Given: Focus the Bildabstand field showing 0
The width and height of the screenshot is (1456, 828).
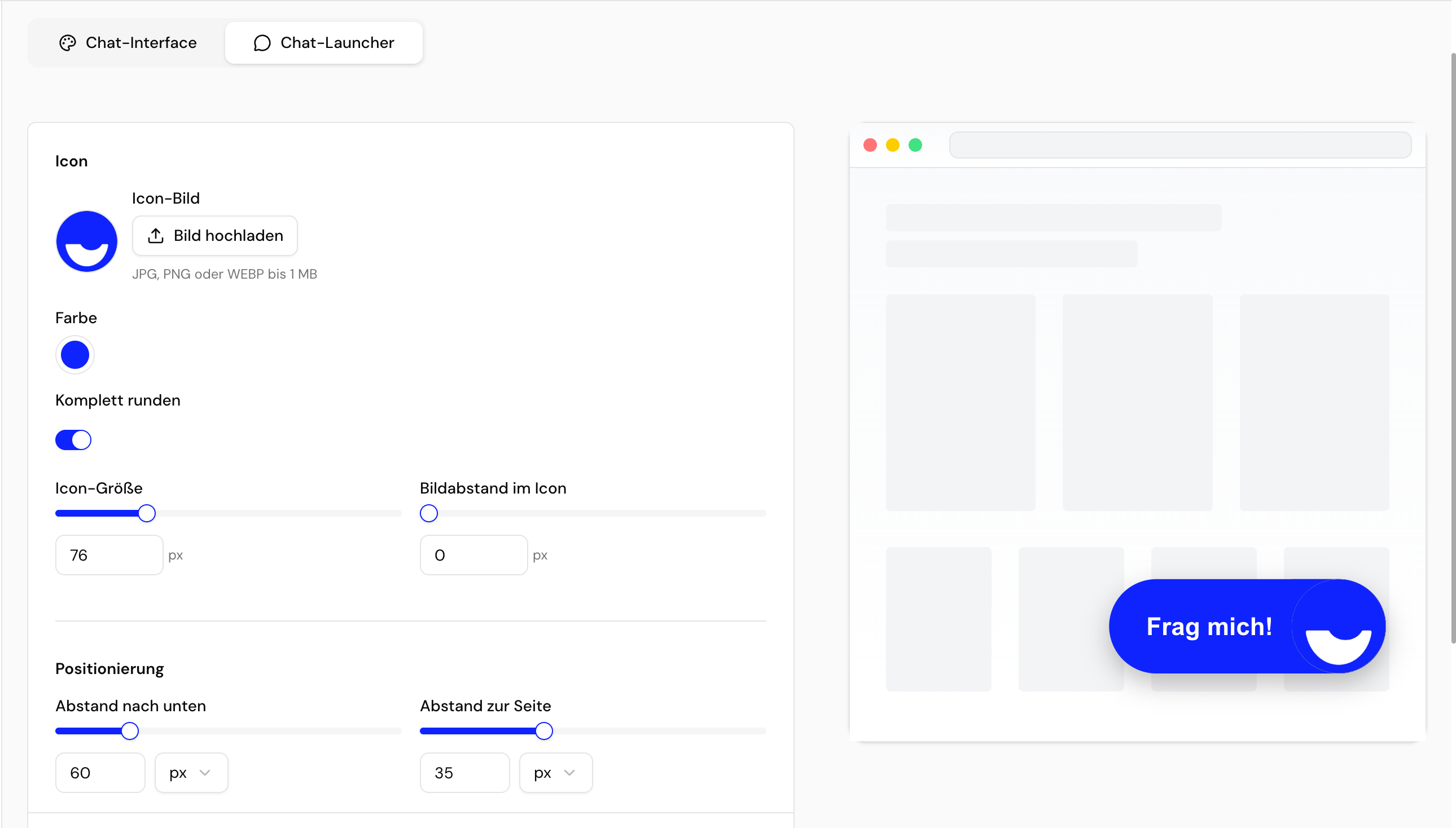Looking at the screenshot, I should click(473, 555).
